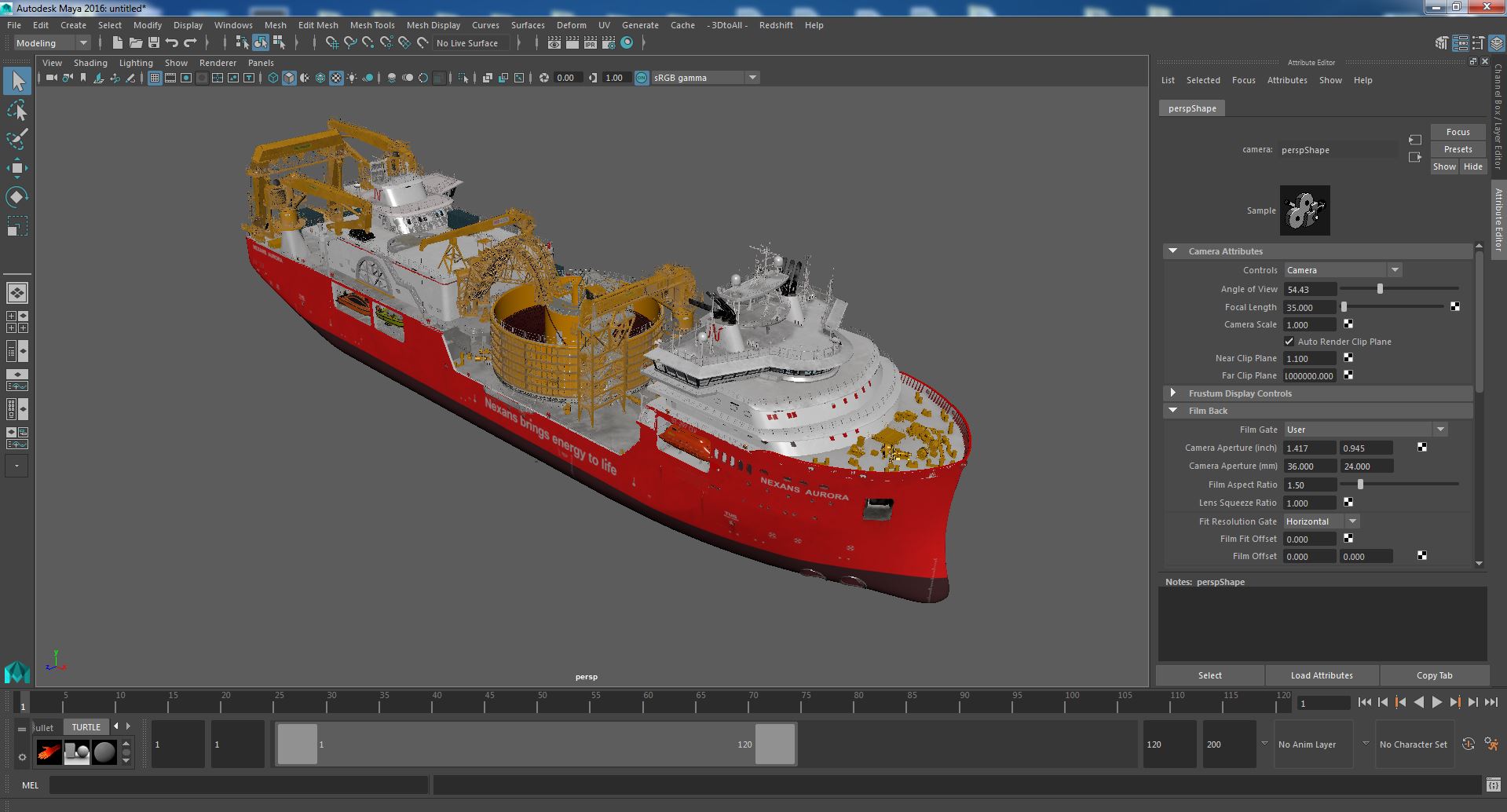Click the Presets button
Viewport: 1507px width, 812px height.
(x=1458, y=149)
